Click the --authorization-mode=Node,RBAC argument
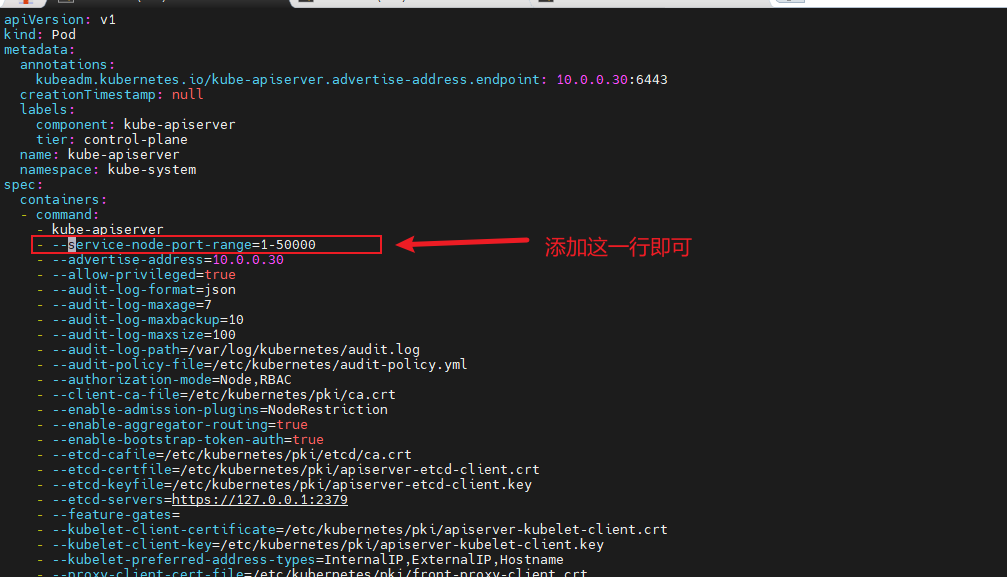Viewport: 1007px width, 577px height. tap(171, 379)
